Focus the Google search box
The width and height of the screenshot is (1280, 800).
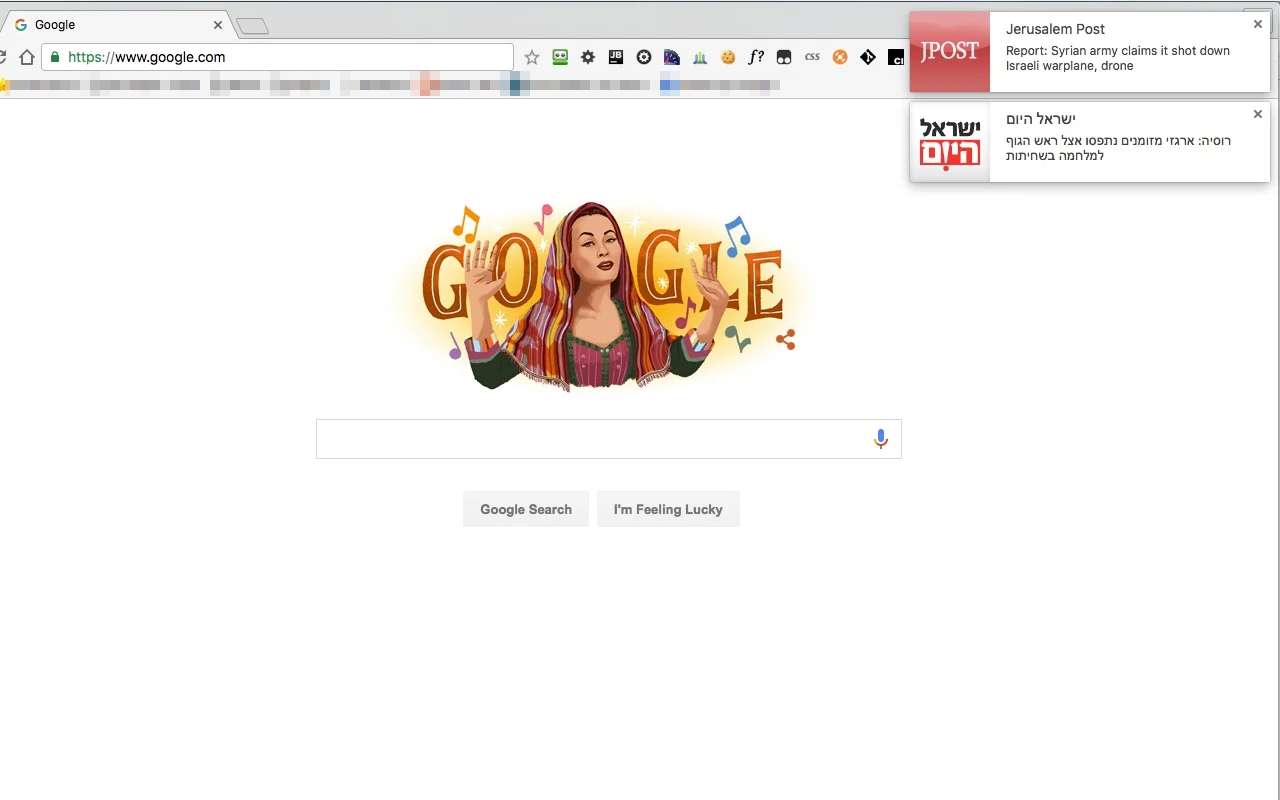608,439
